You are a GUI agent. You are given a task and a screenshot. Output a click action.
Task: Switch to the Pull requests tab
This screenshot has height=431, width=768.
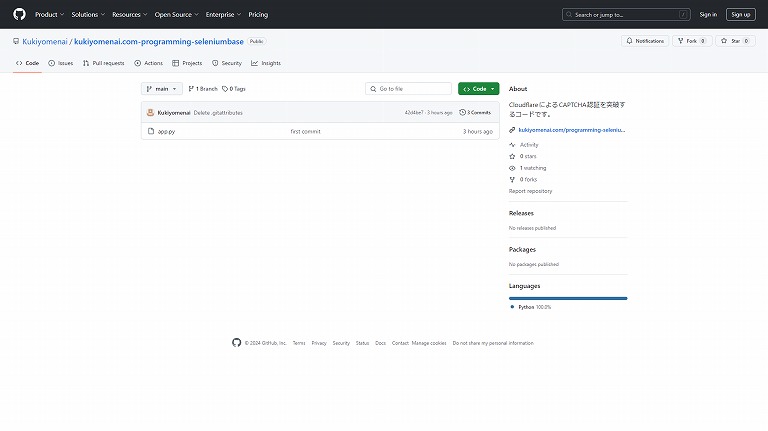point(103,63)
